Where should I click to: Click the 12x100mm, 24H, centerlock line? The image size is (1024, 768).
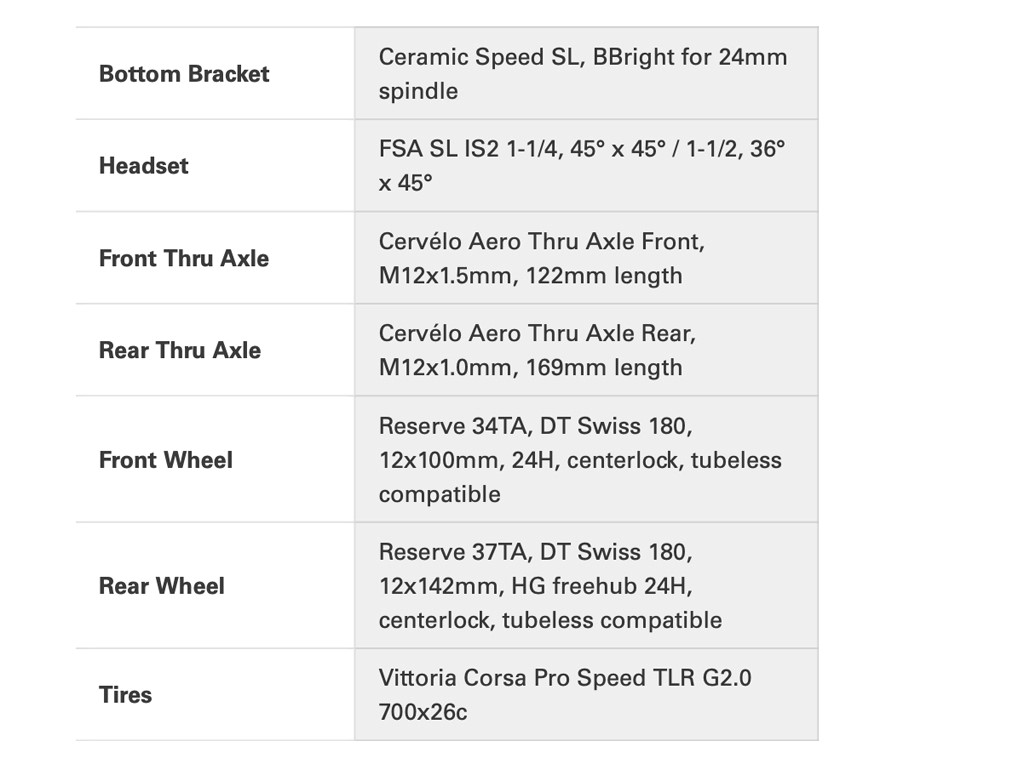point(580,460)
